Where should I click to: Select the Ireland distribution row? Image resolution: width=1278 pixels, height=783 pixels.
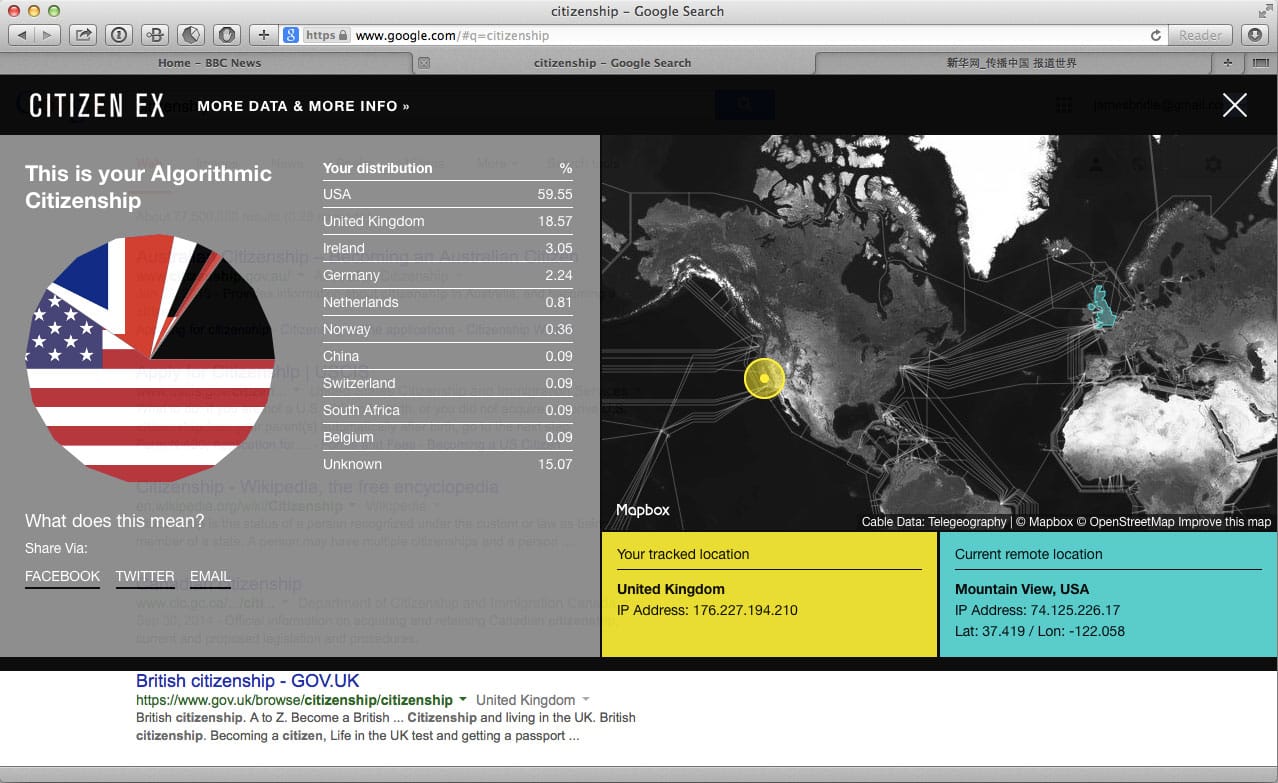click(448, 248)
